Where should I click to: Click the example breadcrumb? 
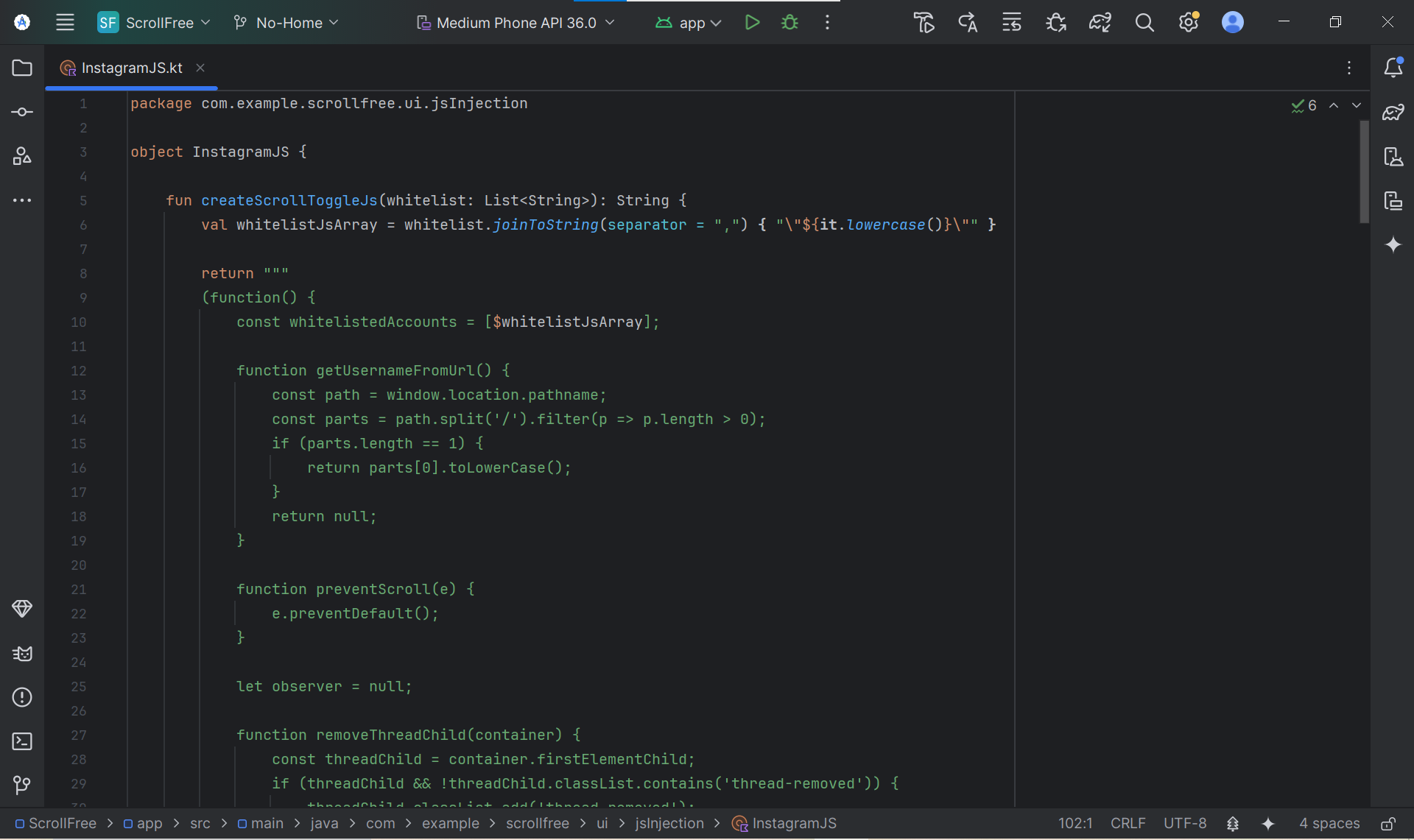click(451, 823)
